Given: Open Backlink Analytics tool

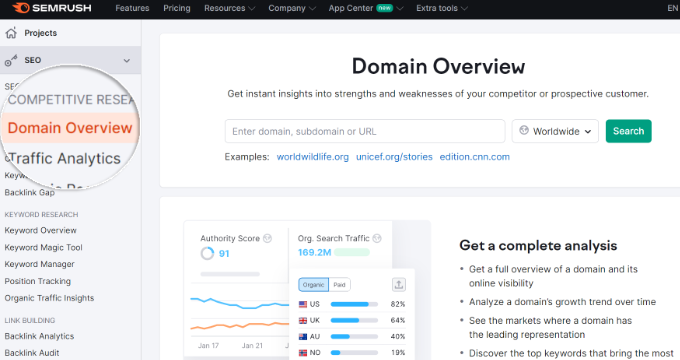Looking at the screenshot, I should click(x=39, y=336).
